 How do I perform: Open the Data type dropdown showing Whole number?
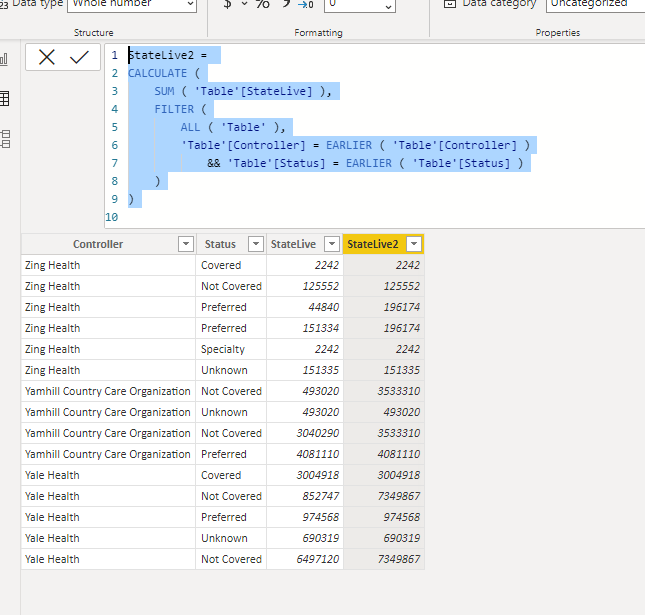(132, 4)
